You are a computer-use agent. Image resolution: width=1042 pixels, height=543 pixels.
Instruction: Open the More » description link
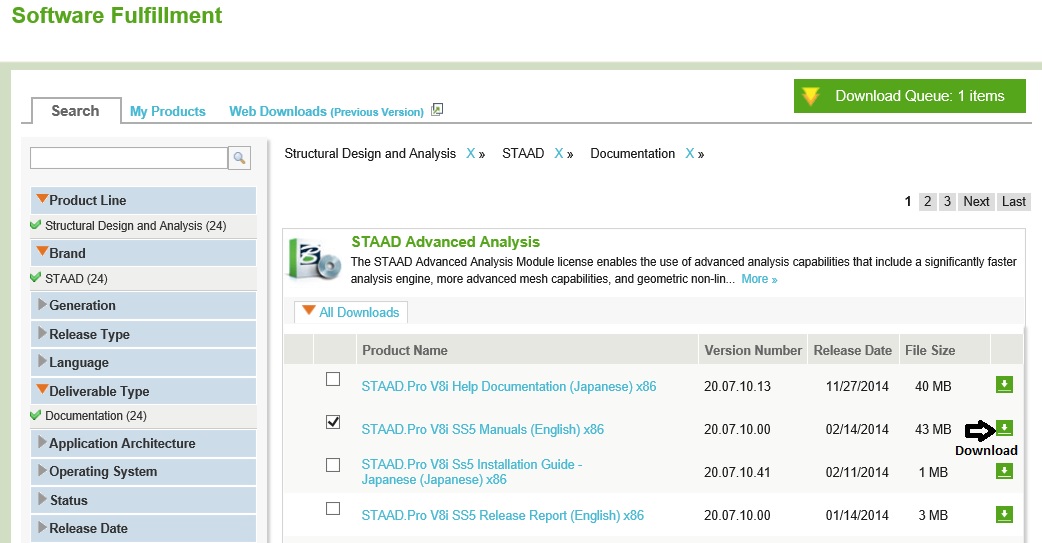[760, 279]
